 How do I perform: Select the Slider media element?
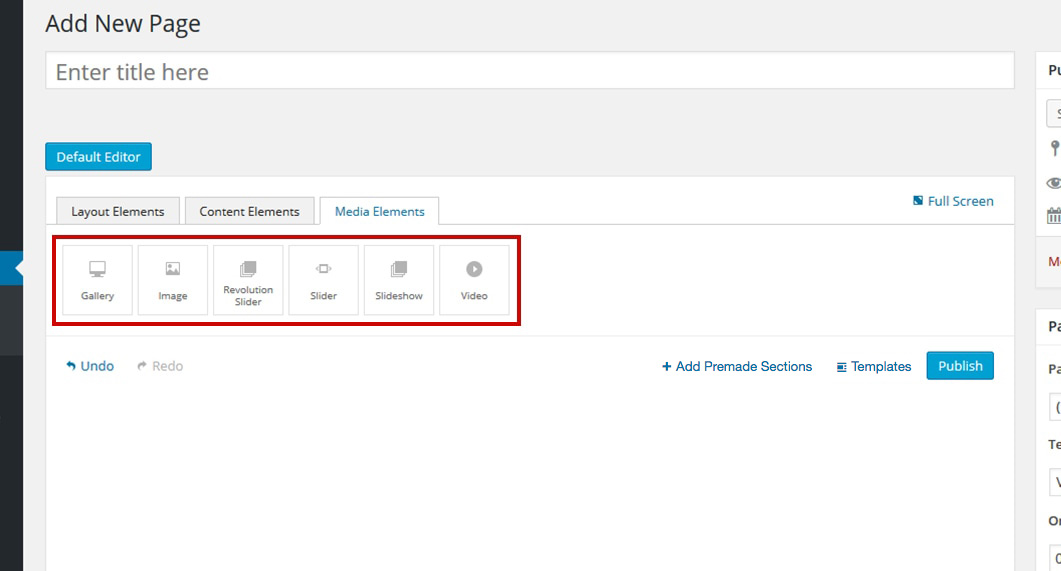tap(323, 280)
